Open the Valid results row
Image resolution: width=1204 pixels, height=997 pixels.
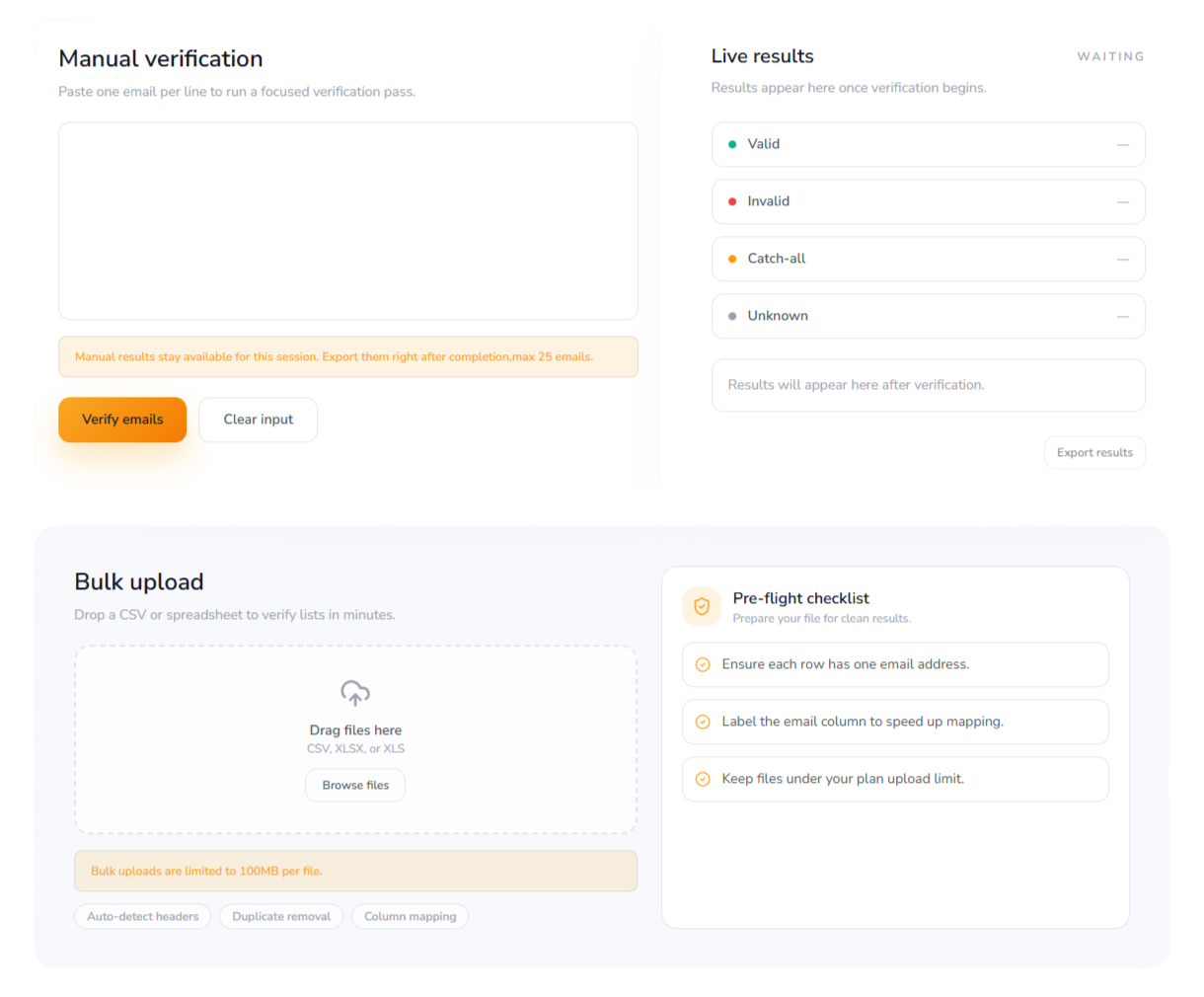coord(928,144)
